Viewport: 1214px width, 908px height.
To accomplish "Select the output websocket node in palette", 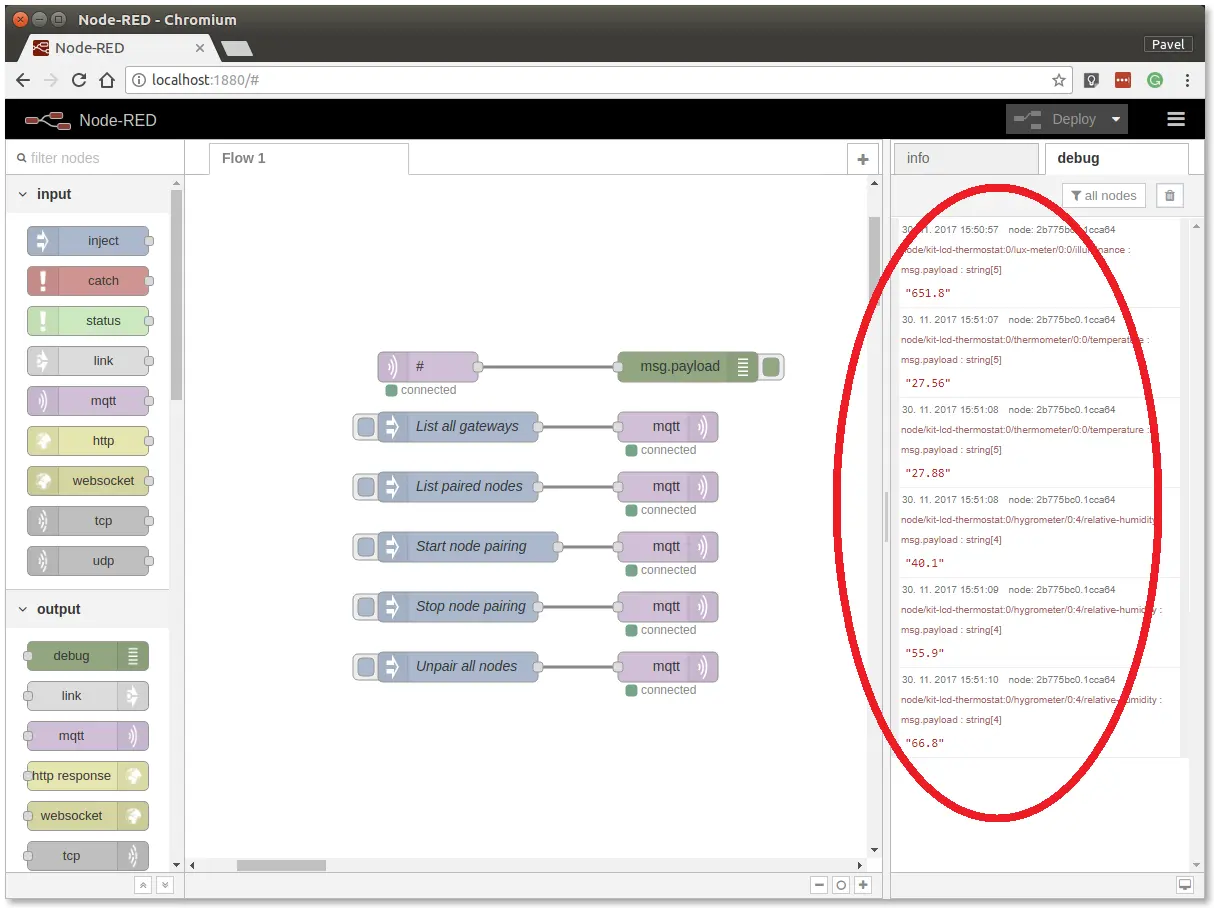I will coord(88,816).
